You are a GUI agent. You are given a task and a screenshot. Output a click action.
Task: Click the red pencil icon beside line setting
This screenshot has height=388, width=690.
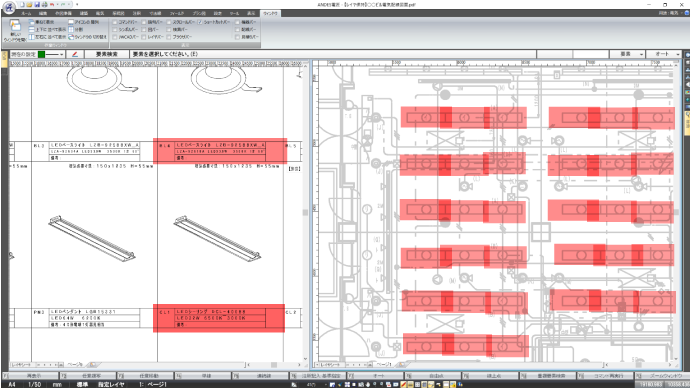(75, 54)
